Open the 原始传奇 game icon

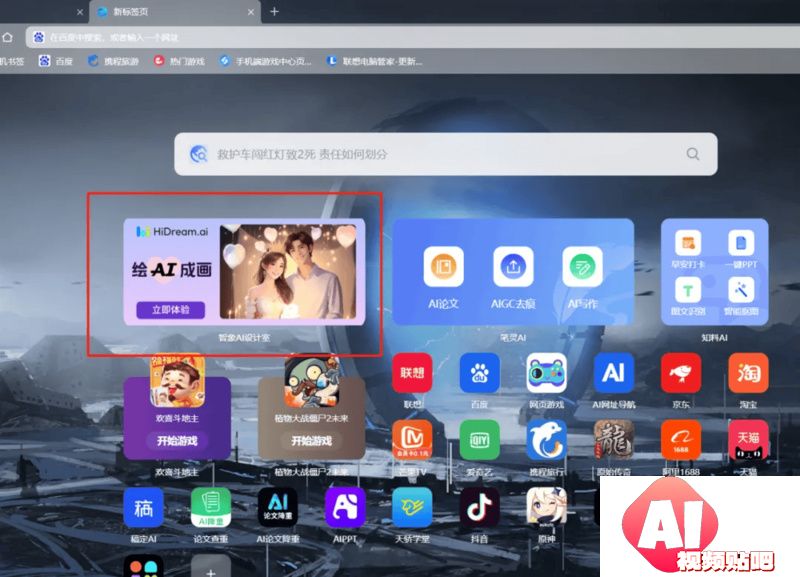614,440
